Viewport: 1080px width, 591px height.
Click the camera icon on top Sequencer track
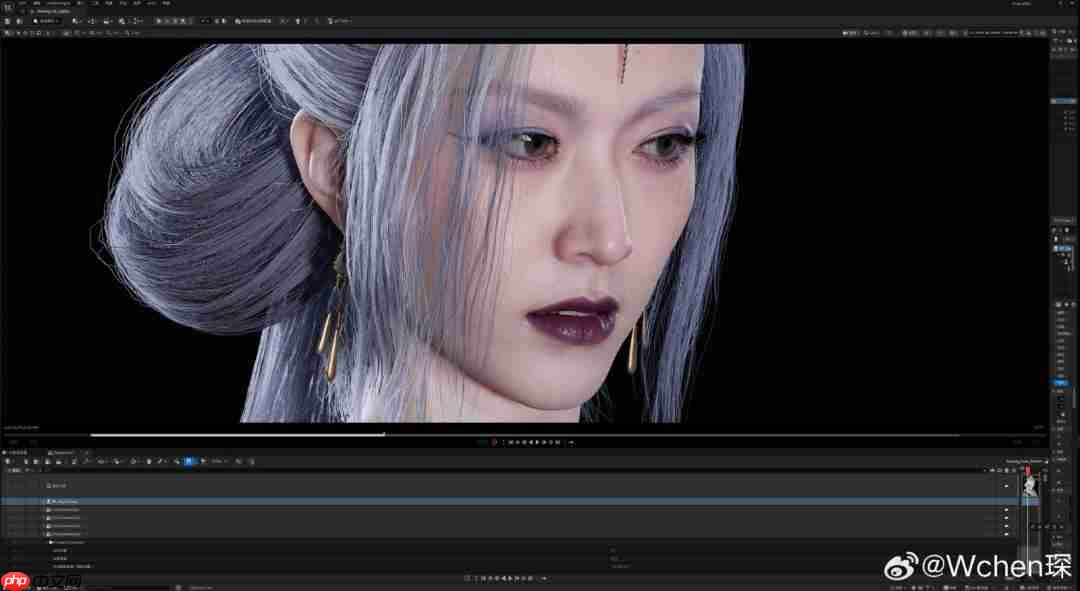50,485
